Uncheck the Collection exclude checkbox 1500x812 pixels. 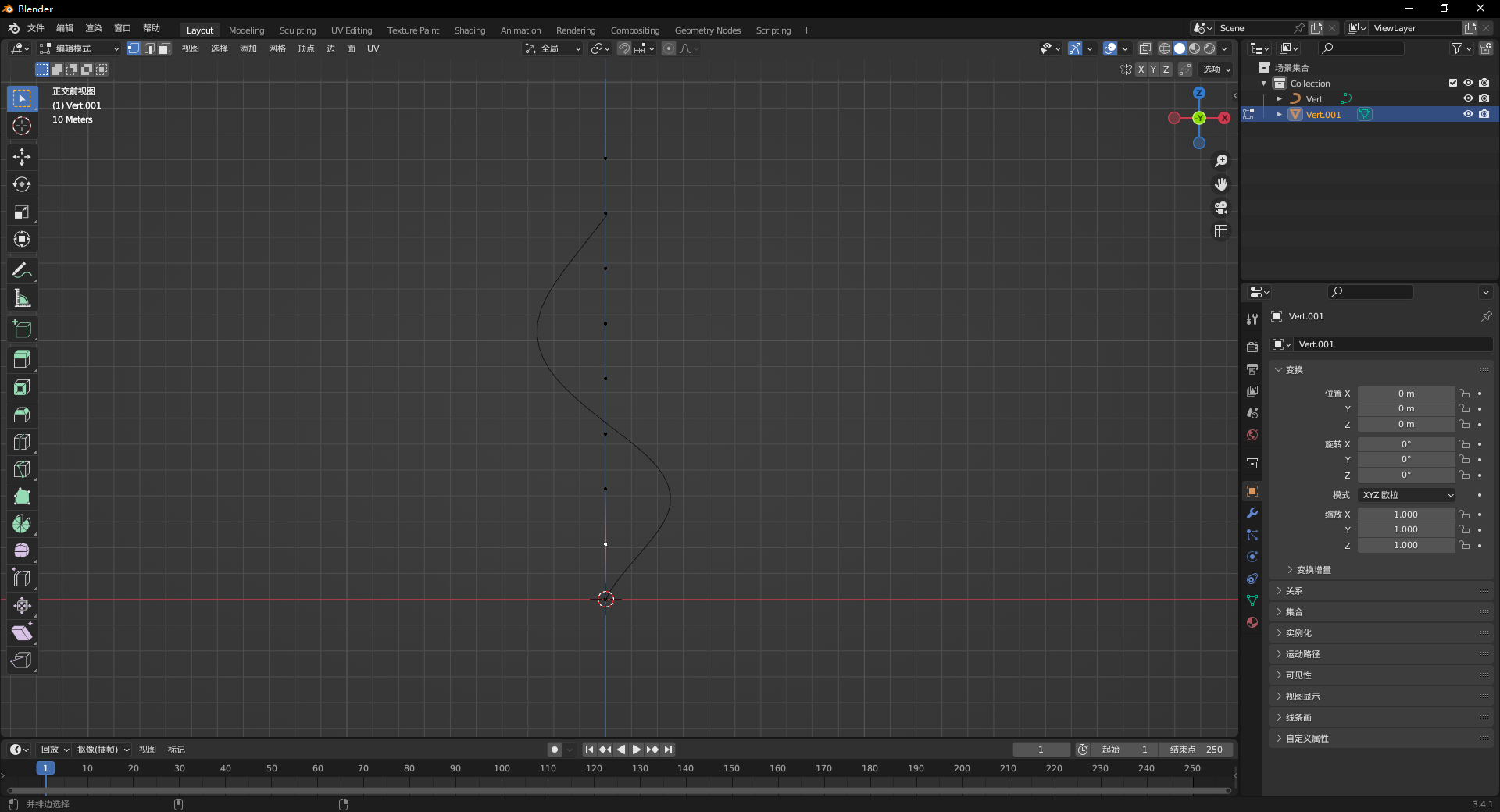[1453, 83]
